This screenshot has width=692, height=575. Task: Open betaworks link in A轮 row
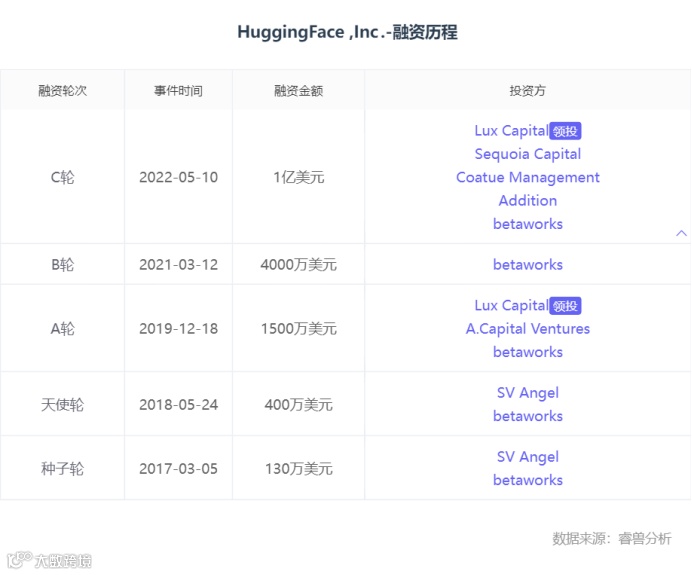pyautogui.click(x=527, y=352)
